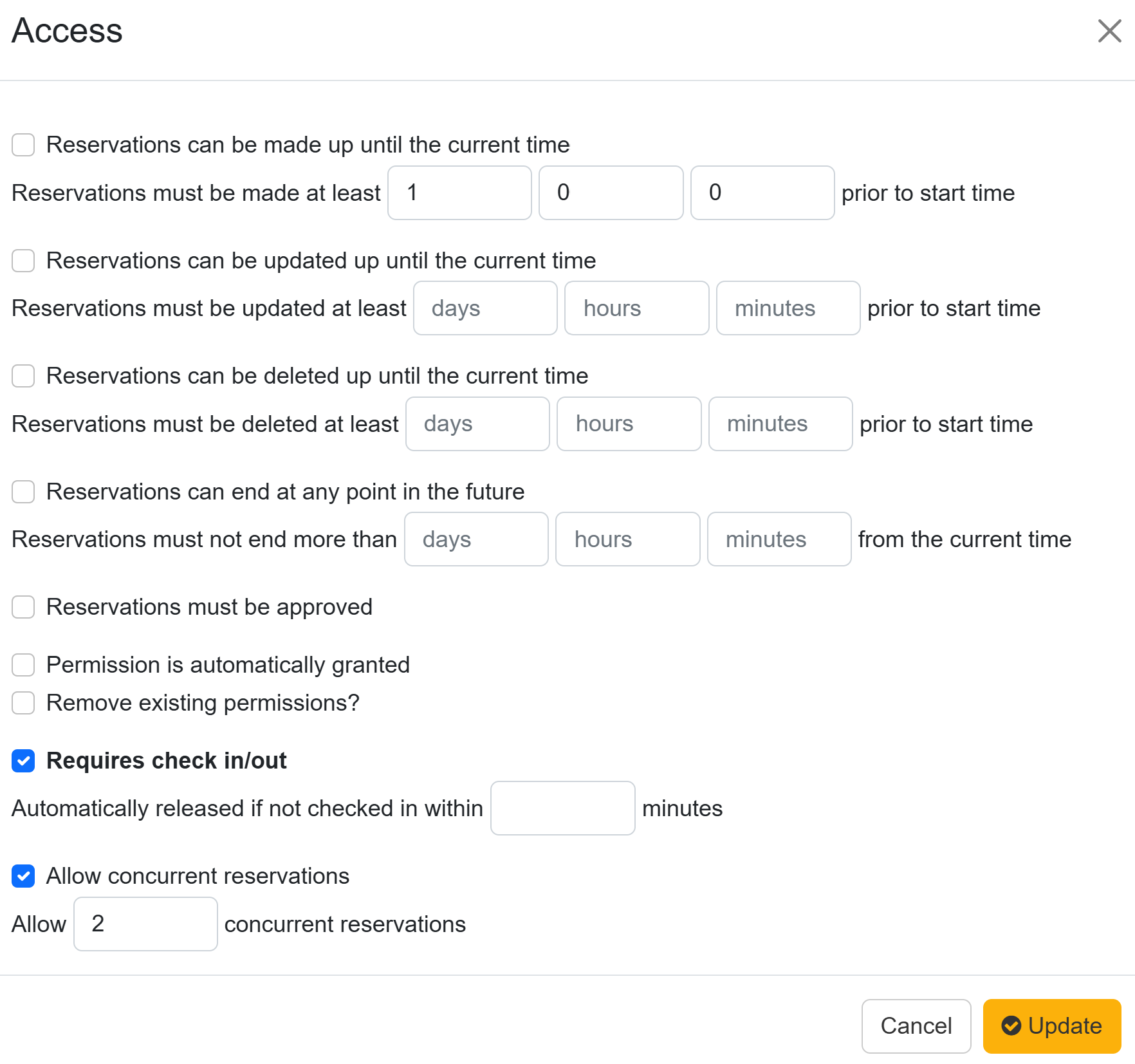Enable Permission is automatically granted
Screen dimensions: 1135x1064
23,665
